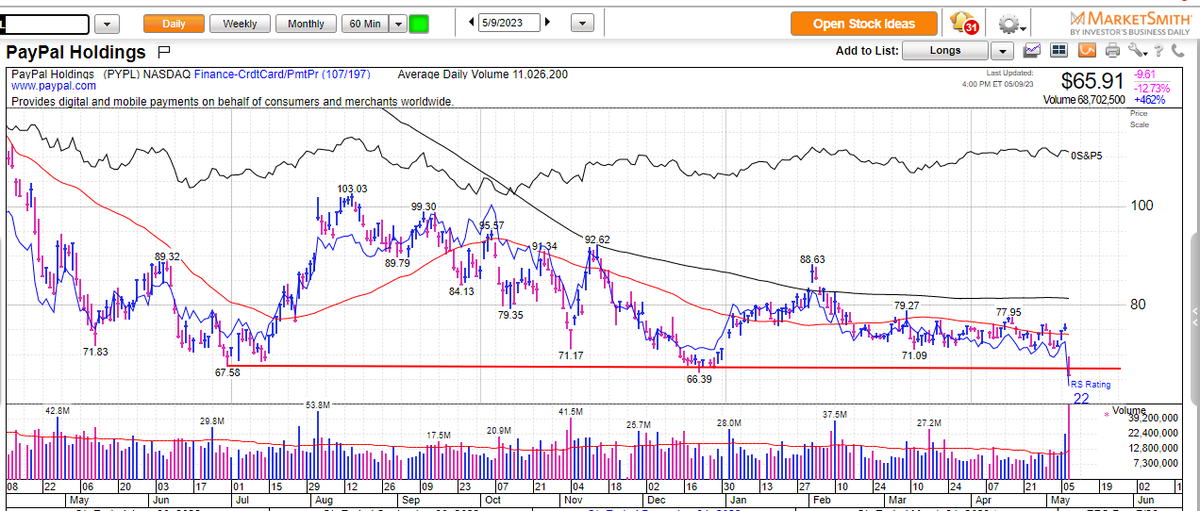Click the 37.5M volume label
Screen dimensions: 1200x511
(x=835, y=414)
